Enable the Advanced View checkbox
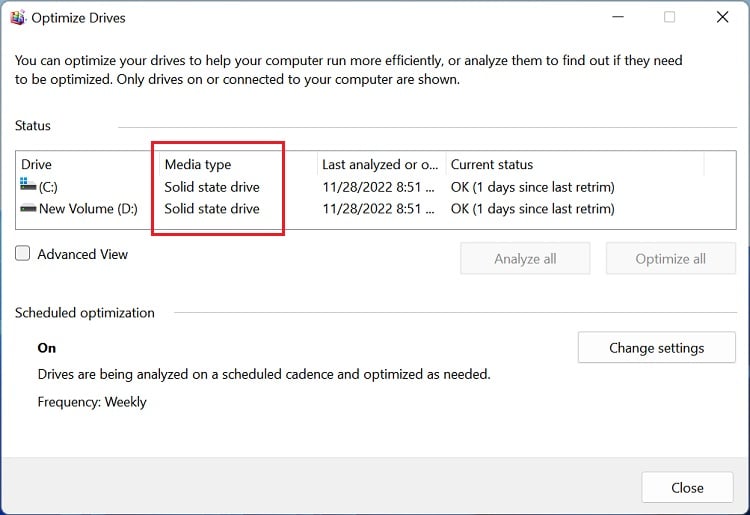The image size is (750, 515). tap(23, 254)
